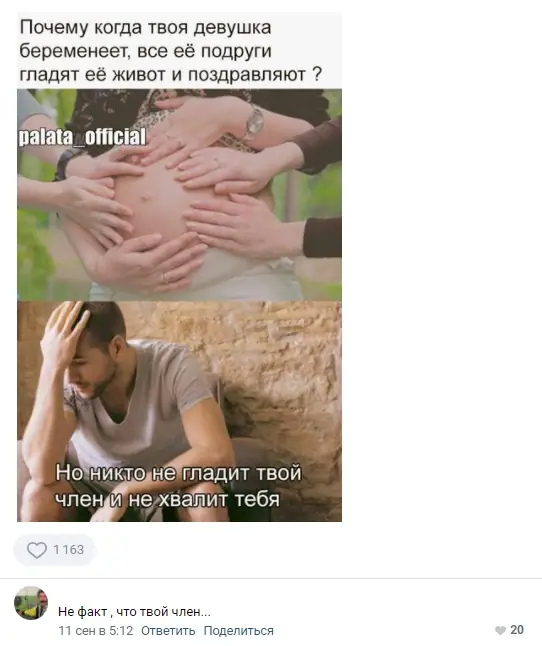Click the meme caption starting with "Почему когда"
Image resolution: width=542 pixels, height=646 pixels.
coord(170,51)
